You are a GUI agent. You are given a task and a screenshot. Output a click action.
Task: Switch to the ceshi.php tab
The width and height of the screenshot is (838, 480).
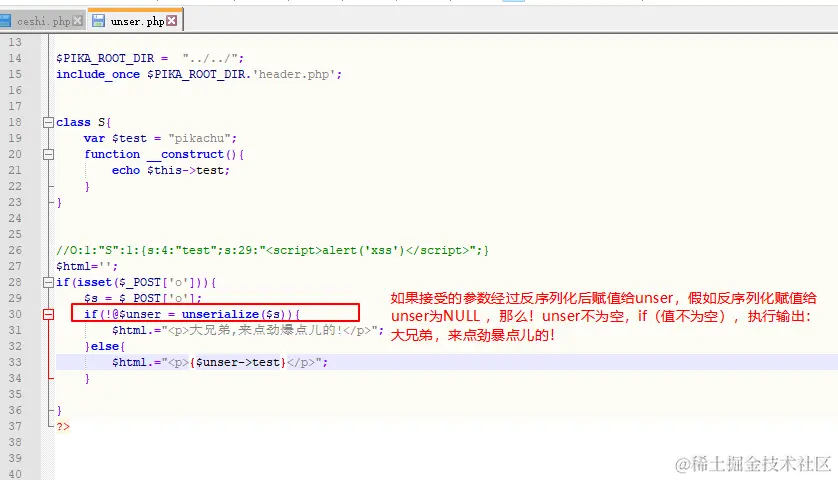(43, 21)
